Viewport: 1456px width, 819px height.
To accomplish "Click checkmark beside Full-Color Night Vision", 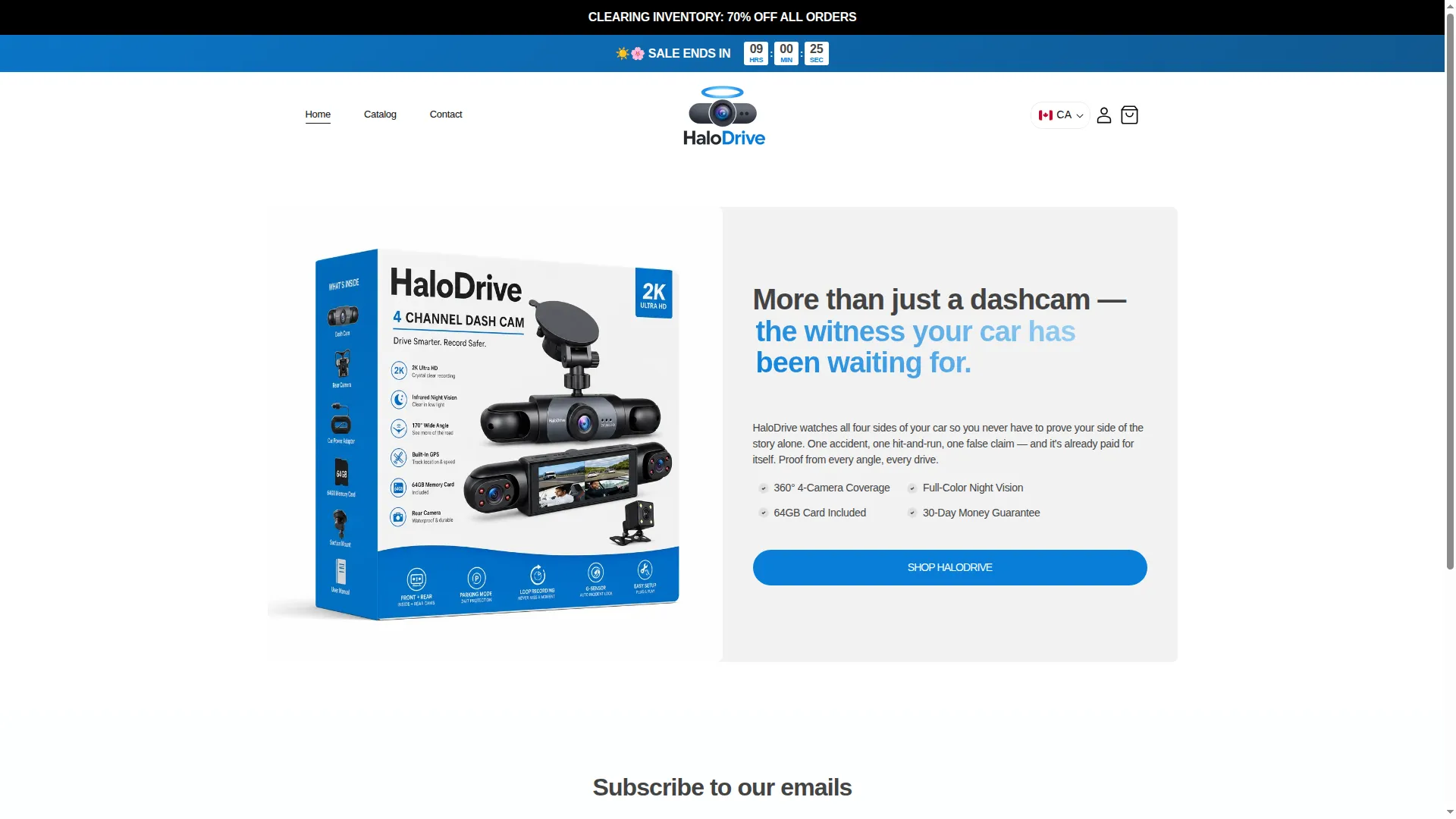I will (912, 488).
